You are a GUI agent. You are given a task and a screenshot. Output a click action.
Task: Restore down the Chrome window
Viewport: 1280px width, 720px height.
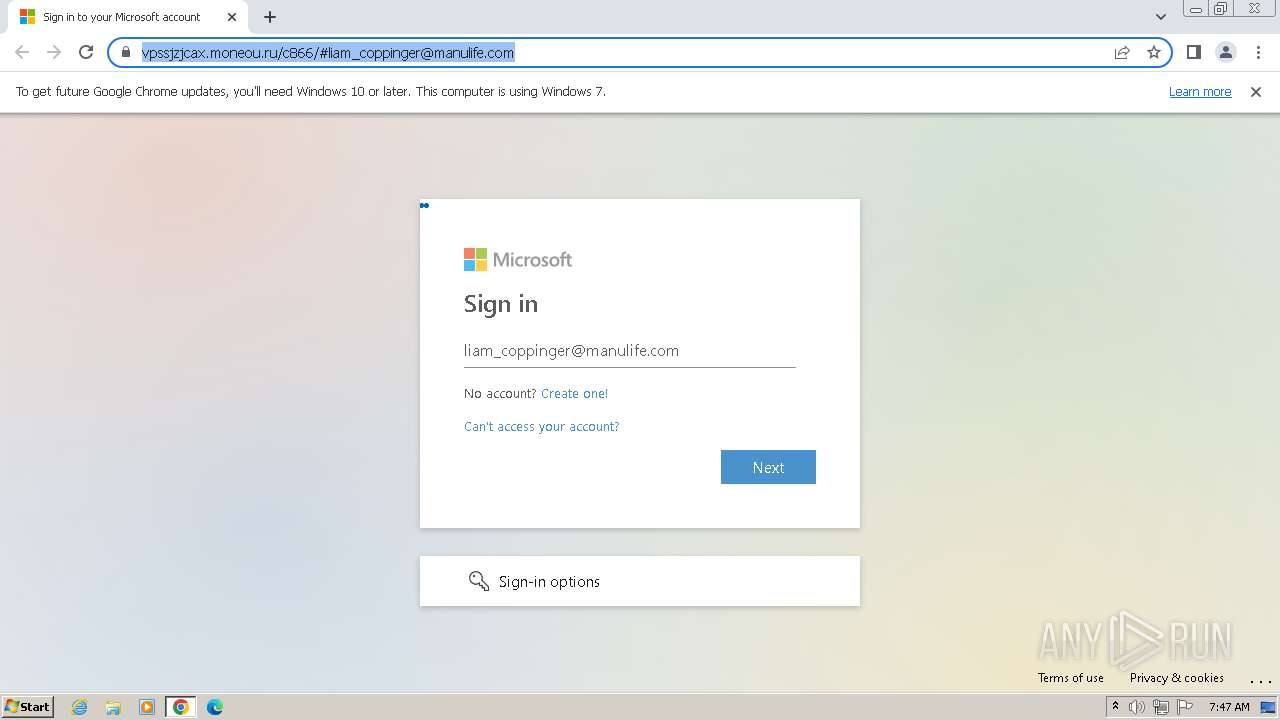pyautogui.click(x=1221, y=9)
